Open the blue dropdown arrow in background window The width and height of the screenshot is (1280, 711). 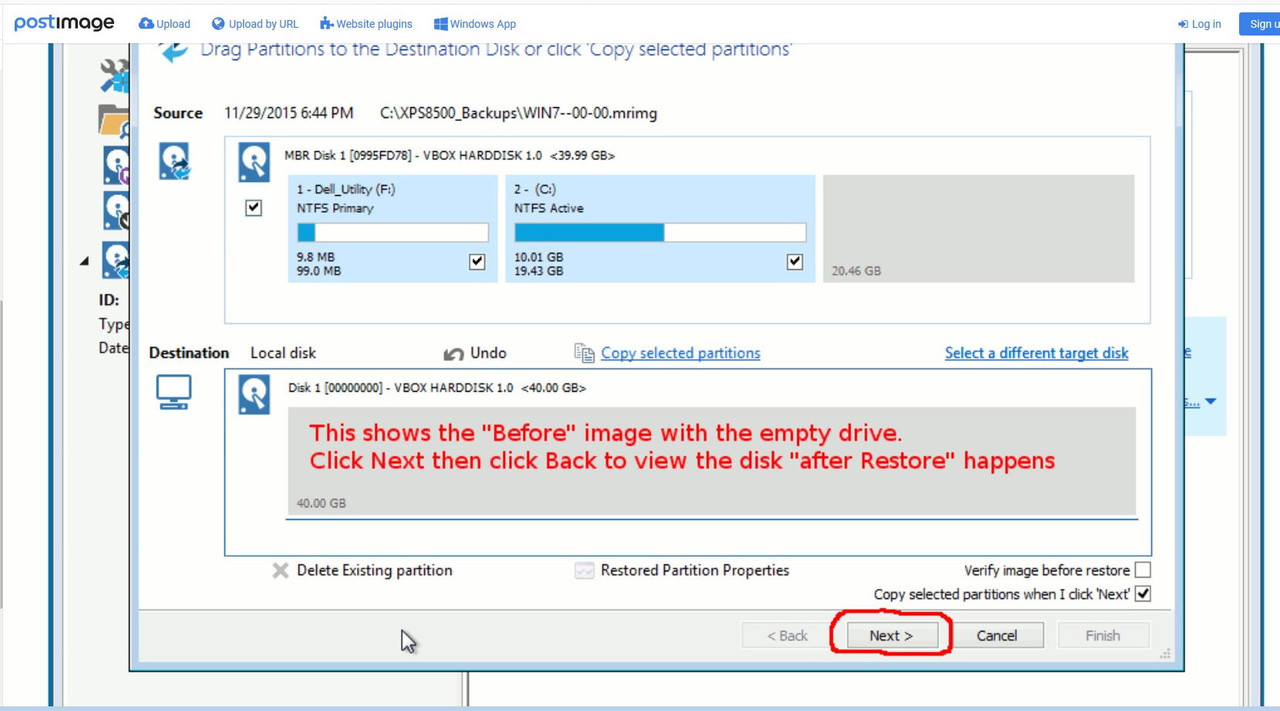pyautogui.click(x=1210, y=402)
